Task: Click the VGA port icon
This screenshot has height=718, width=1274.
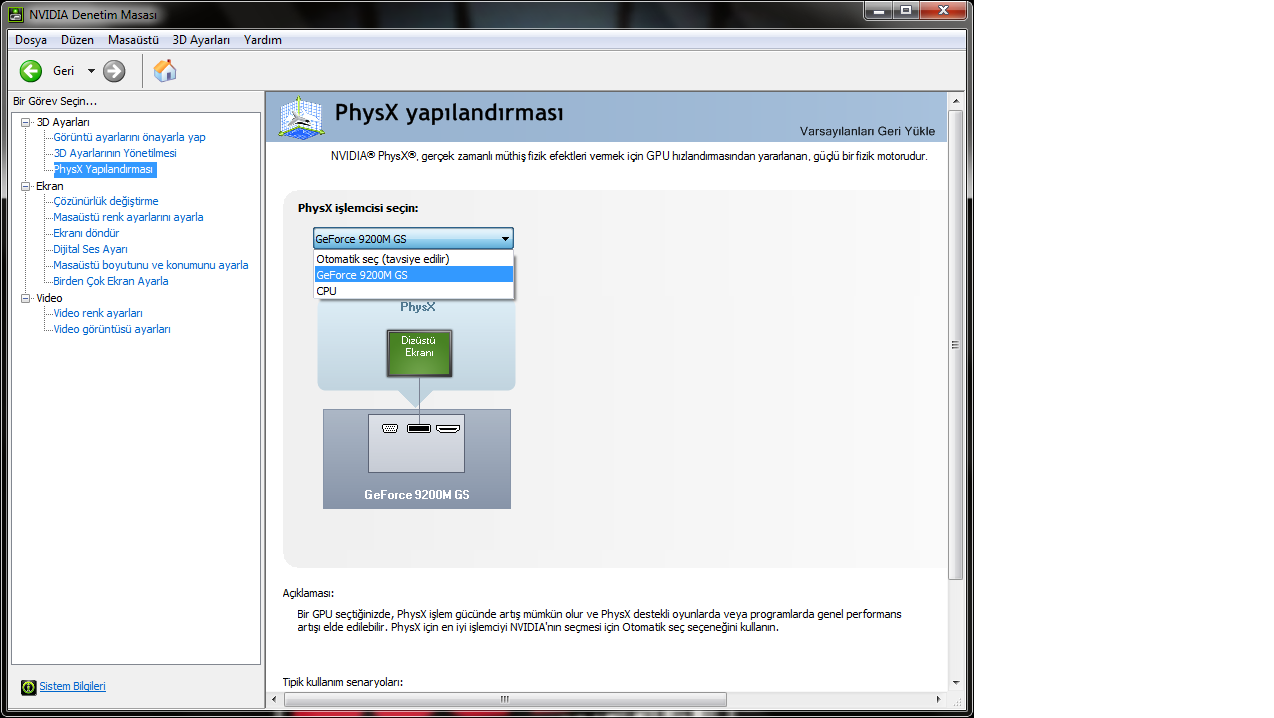Action: (x=390, y=428)
